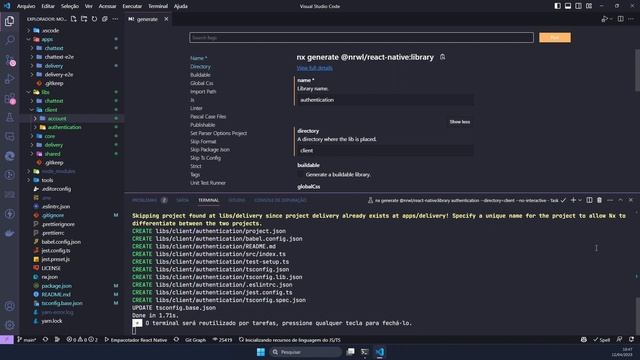Add a new terminal with plus icon

tap(573, 200)
